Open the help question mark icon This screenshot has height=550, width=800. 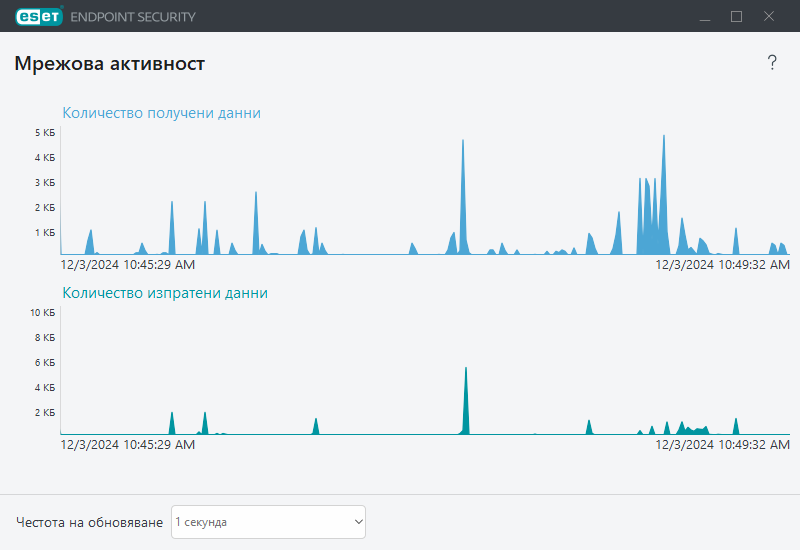coord(772,63)
